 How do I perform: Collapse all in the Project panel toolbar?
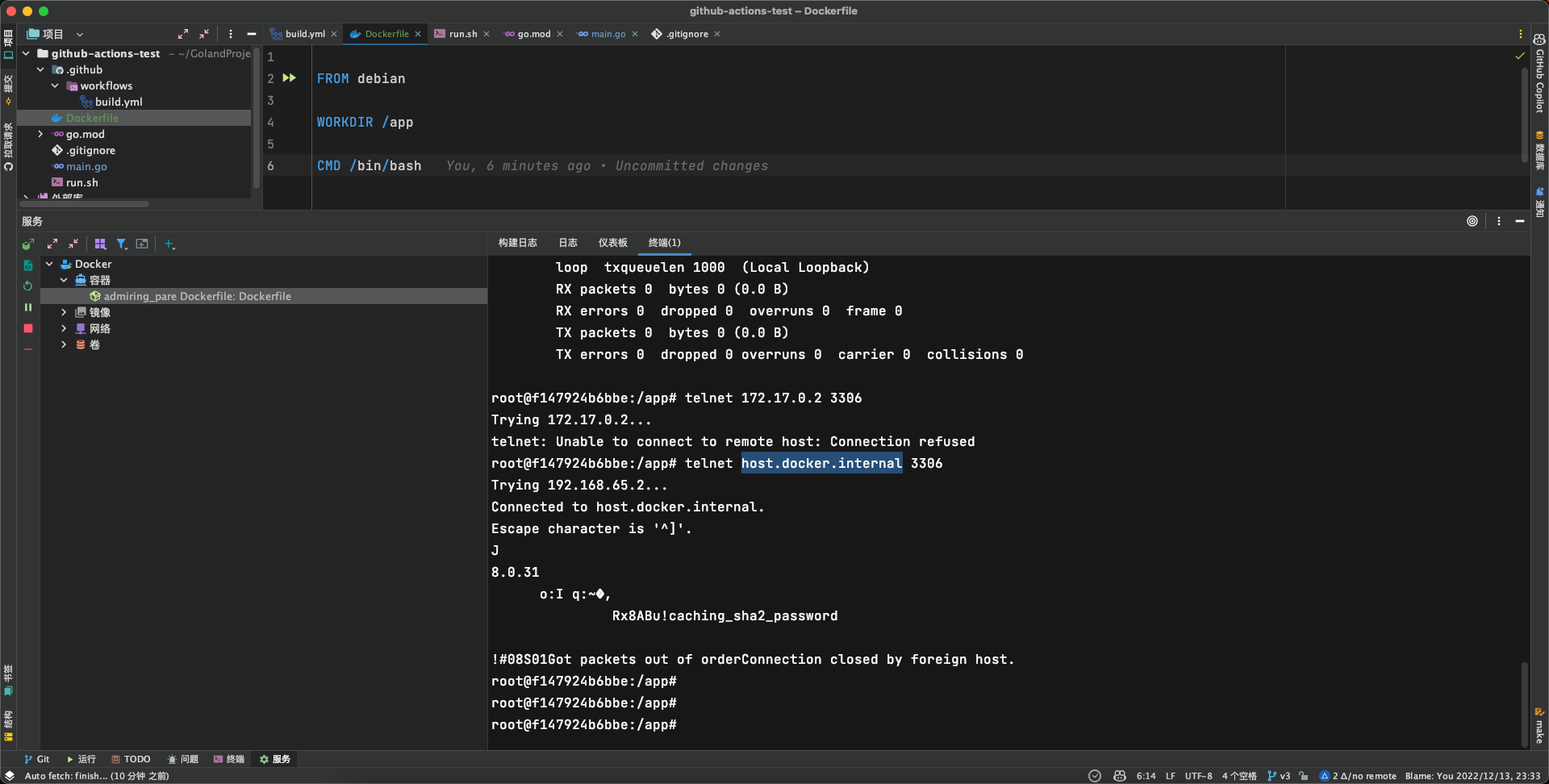204,34
